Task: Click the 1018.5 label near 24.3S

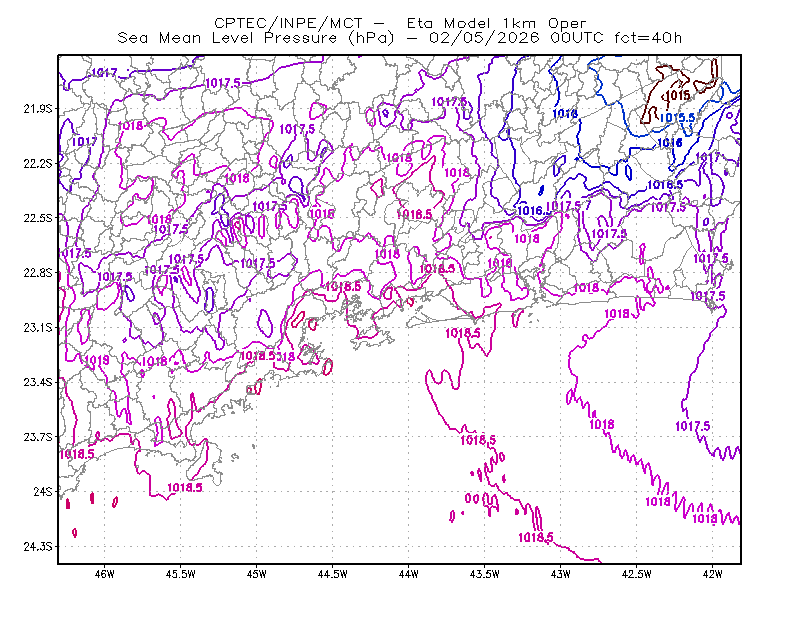Action: pos(536,537)
